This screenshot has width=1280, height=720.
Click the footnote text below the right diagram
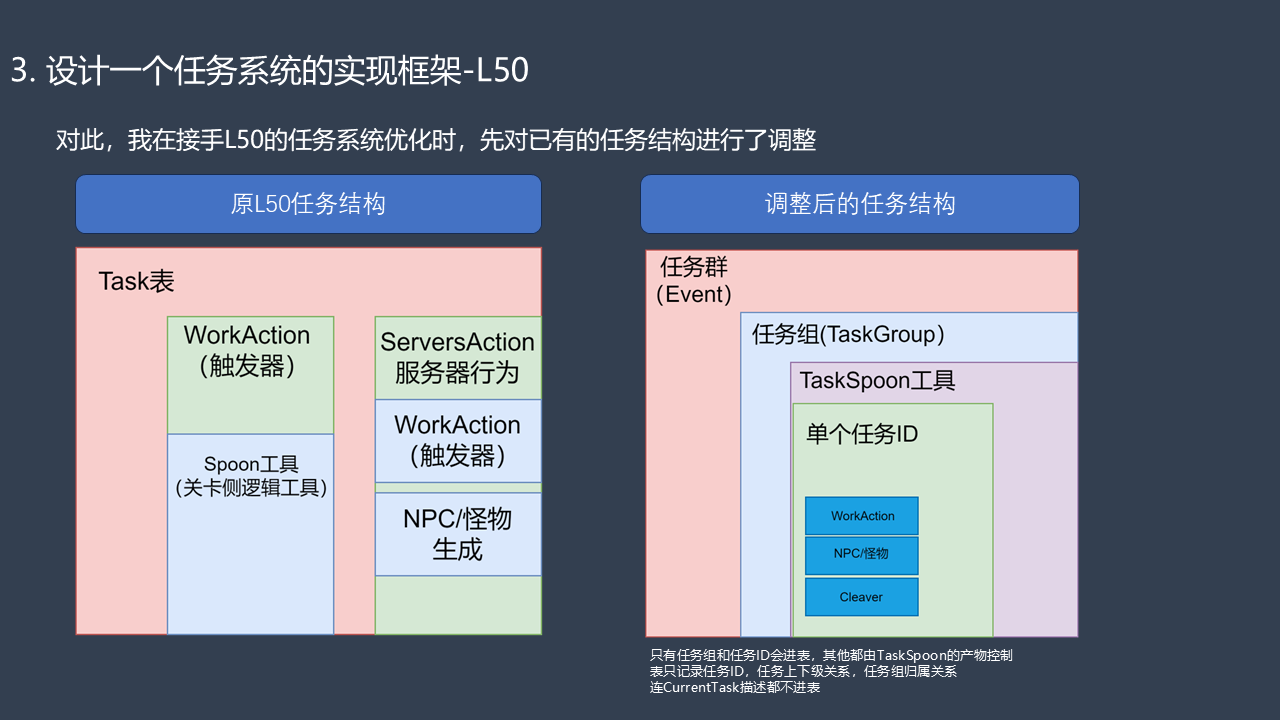(x=831, y=671)
